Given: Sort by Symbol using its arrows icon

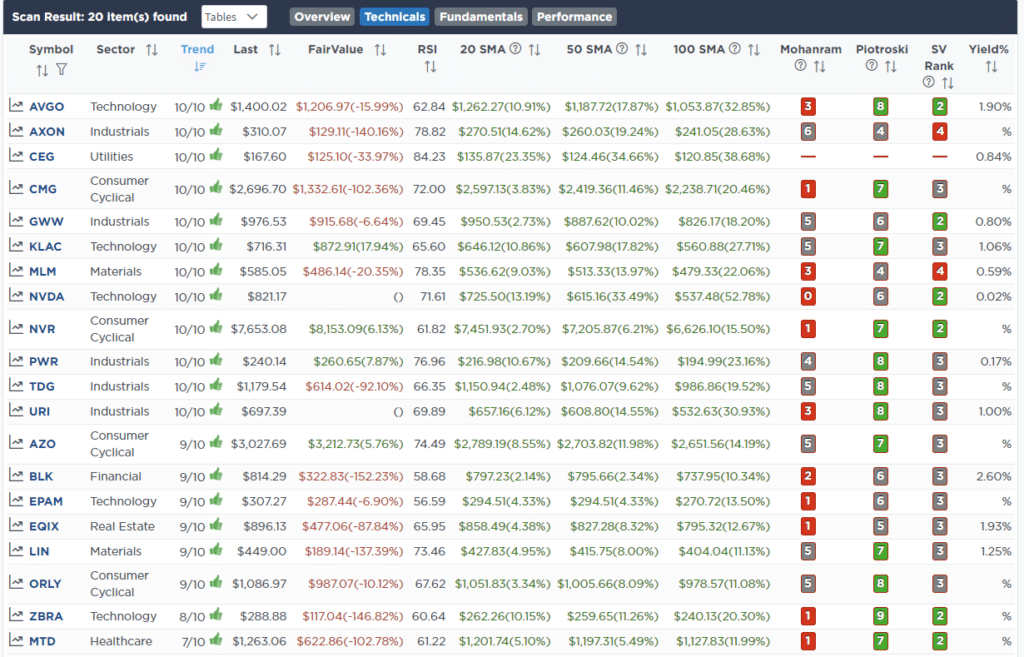Looking at the screenshot, I should (x=42, y=70).
